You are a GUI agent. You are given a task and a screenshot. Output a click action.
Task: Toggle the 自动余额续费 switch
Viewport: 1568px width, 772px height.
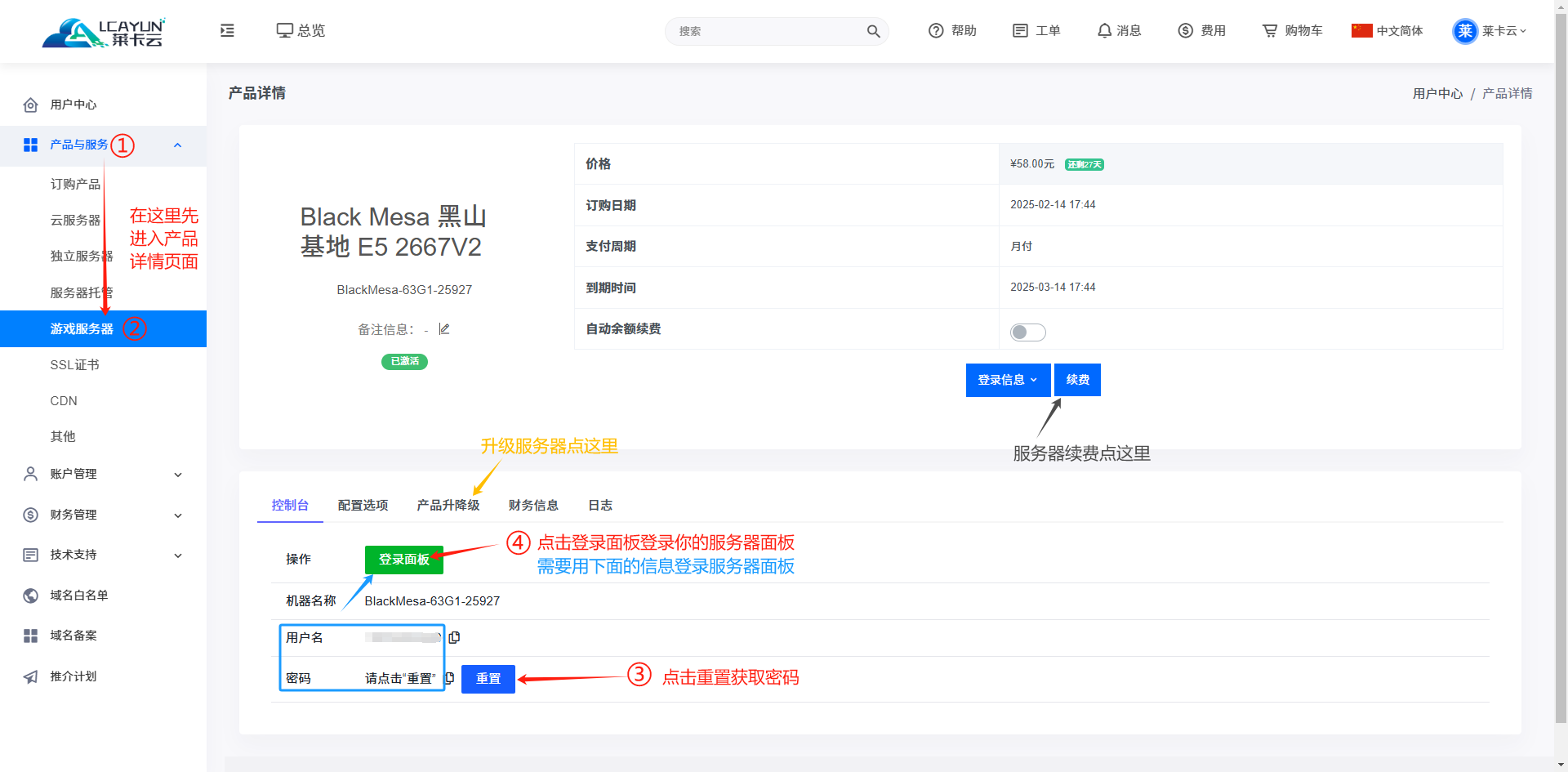(1027, 332)
